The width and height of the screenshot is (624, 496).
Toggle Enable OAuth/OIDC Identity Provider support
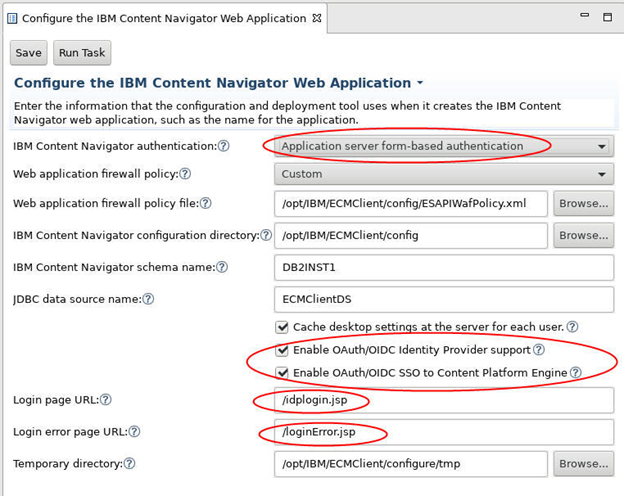[x=282, y=350]
